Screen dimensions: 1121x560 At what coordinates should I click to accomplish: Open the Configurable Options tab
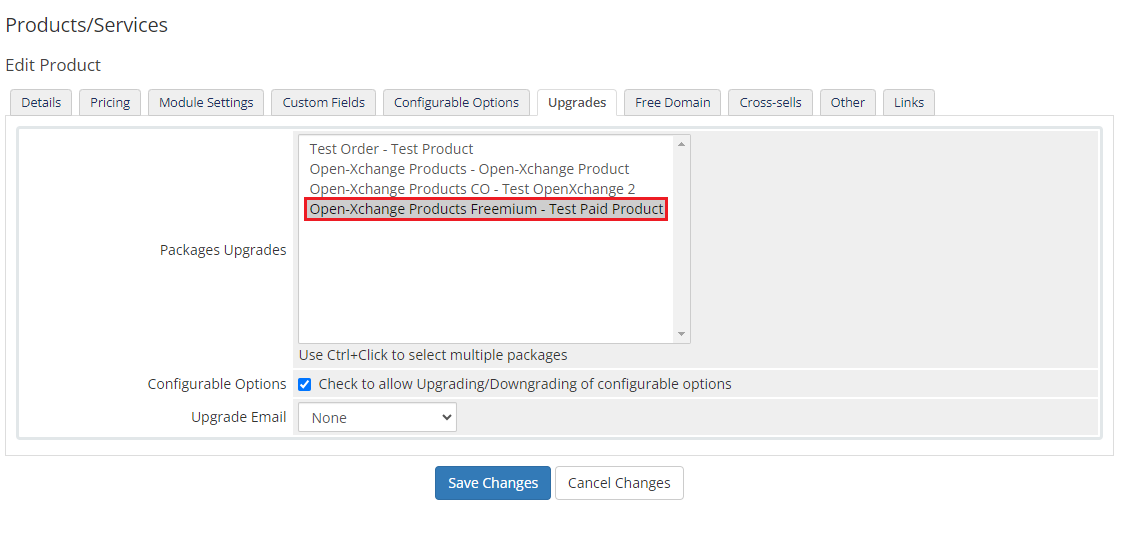(456, 102)
